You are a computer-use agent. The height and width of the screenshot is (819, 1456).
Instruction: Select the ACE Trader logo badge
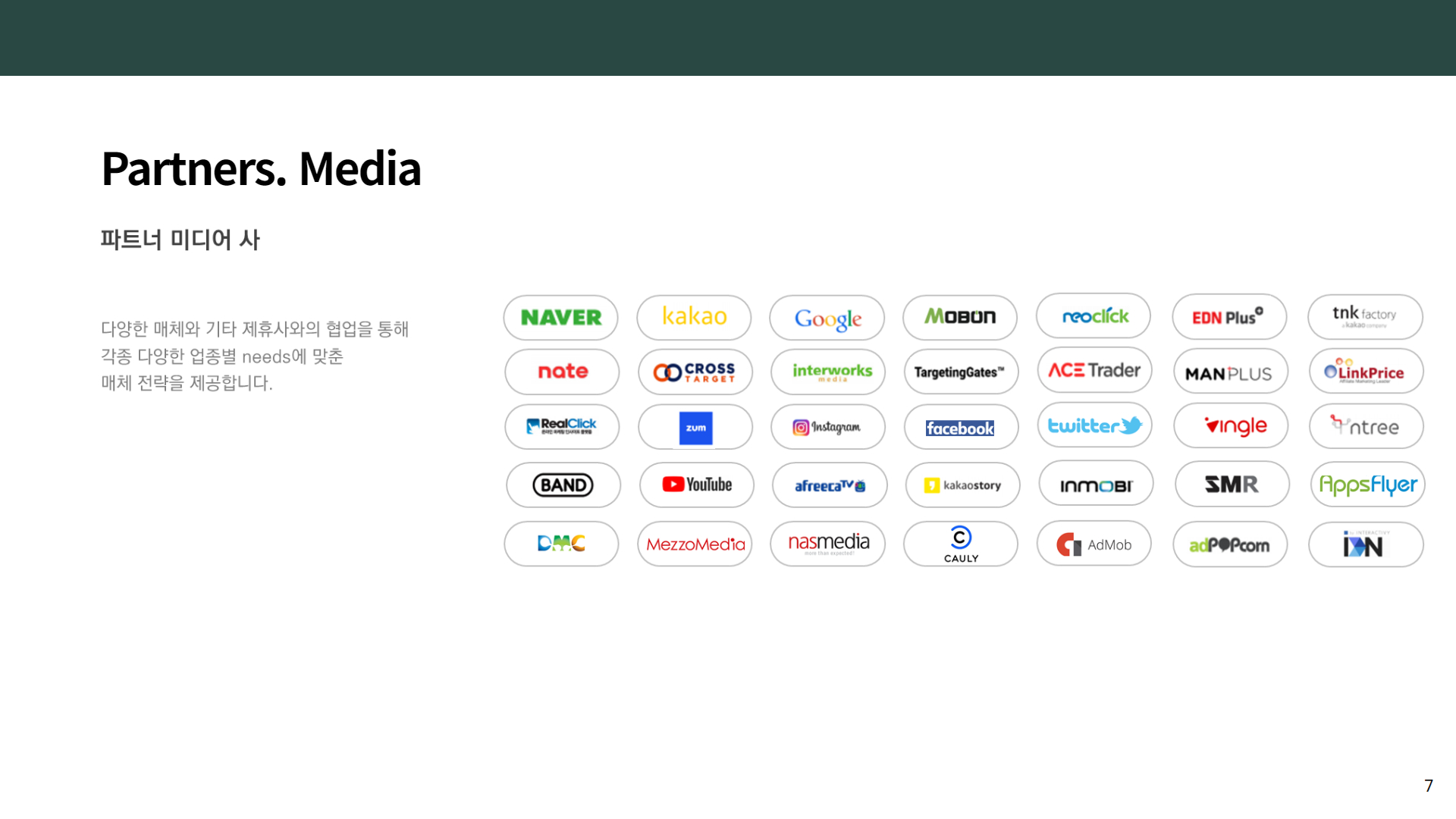tap(1095, 370)
